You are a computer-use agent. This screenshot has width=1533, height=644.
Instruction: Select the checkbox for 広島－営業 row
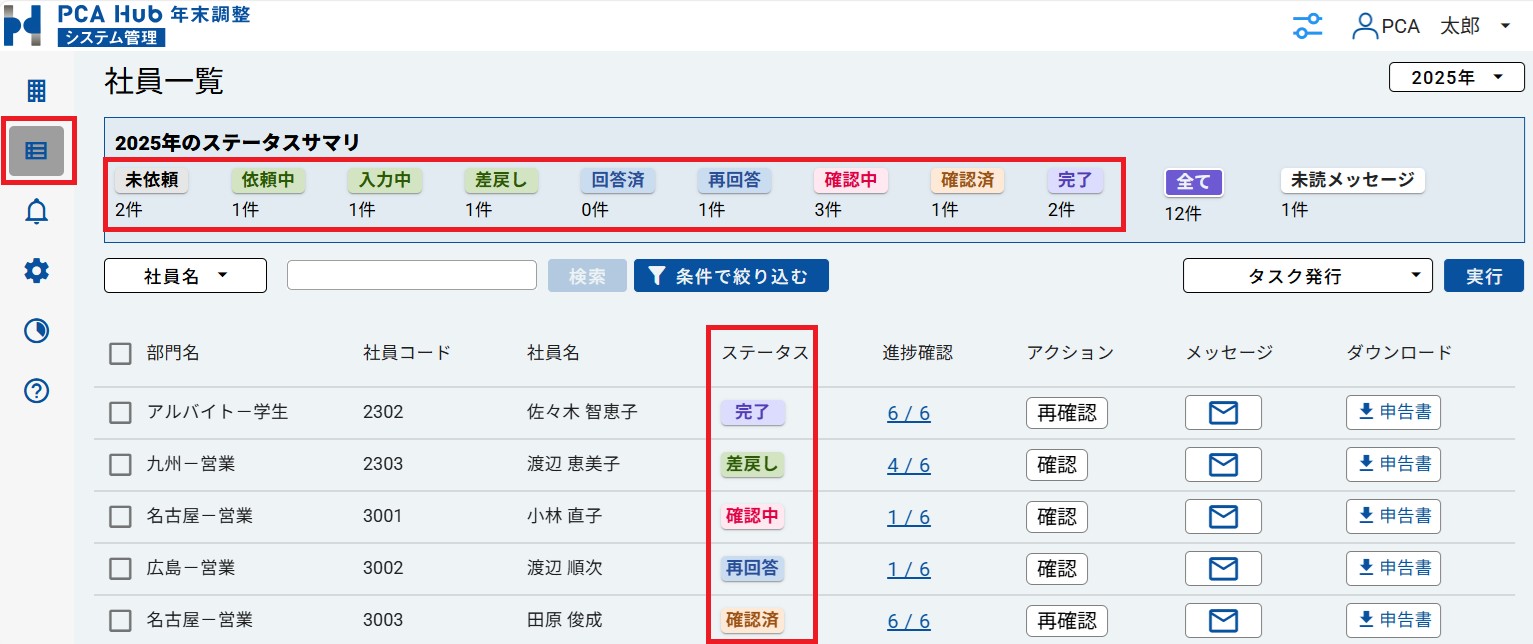point(121,568)
